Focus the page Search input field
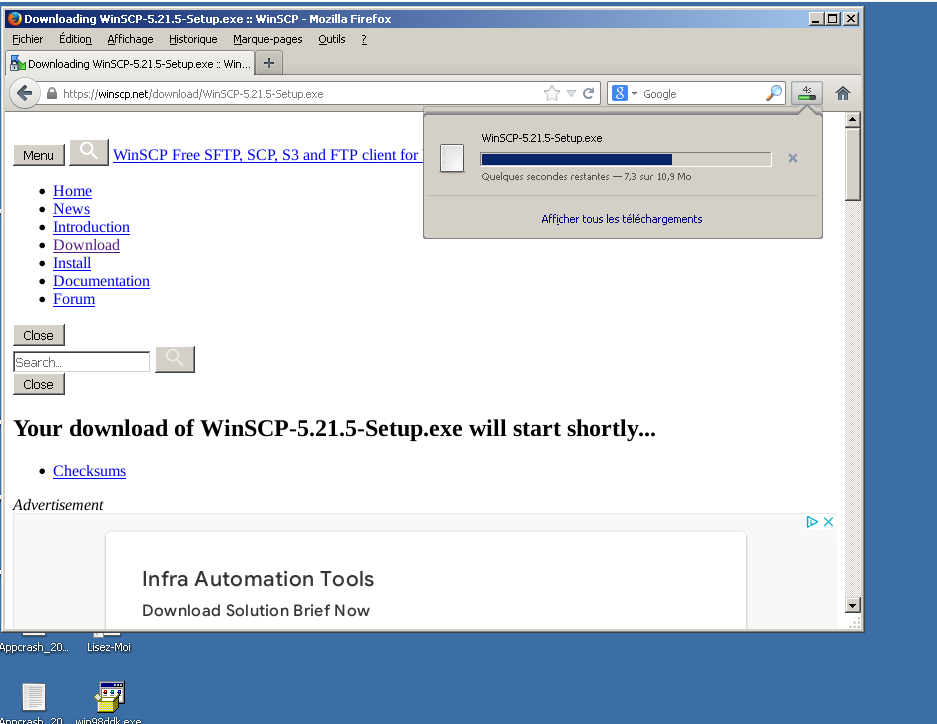 pos(81,362)
